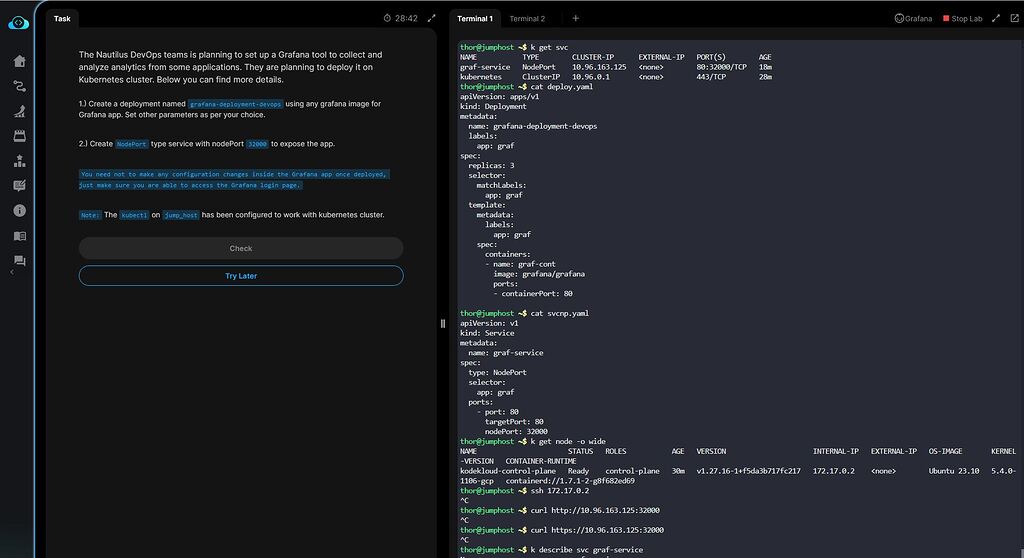Open the chat messages sidebar icon
The width and height of the screenshot is (1024, 558).
19,261
